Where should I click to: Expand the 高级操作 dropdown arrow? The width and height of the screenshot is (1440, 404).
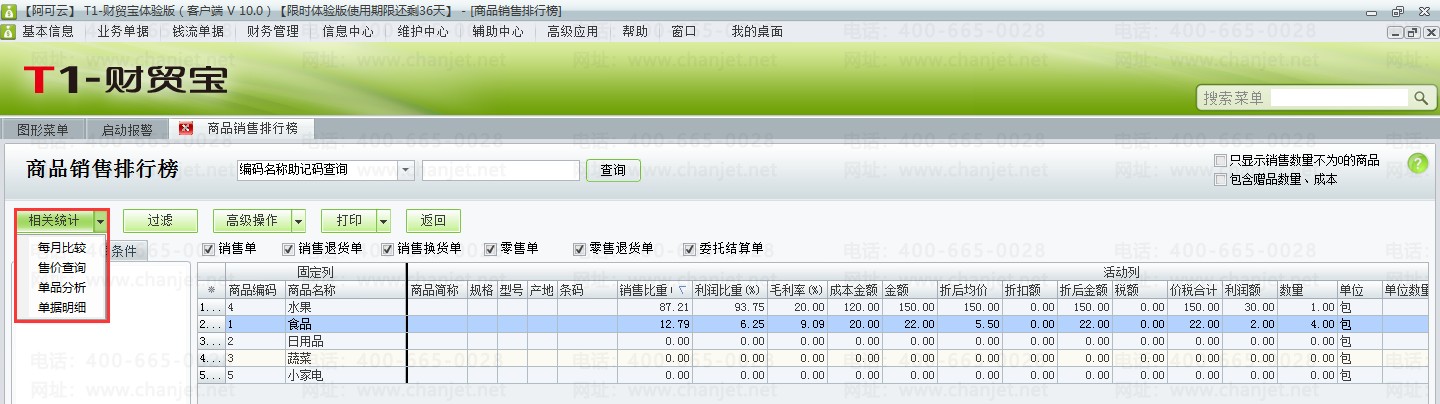point(298,221)
